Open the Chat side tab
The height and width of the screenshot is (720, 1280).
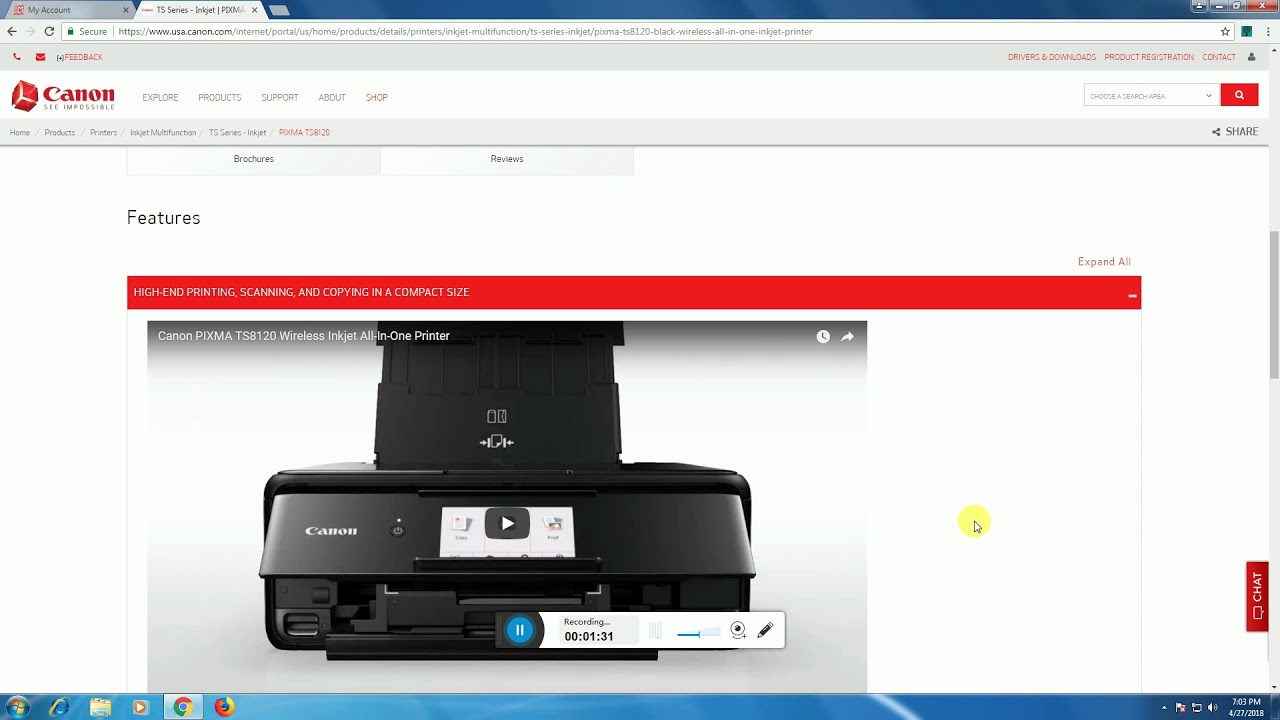[x=1257, y=597]
